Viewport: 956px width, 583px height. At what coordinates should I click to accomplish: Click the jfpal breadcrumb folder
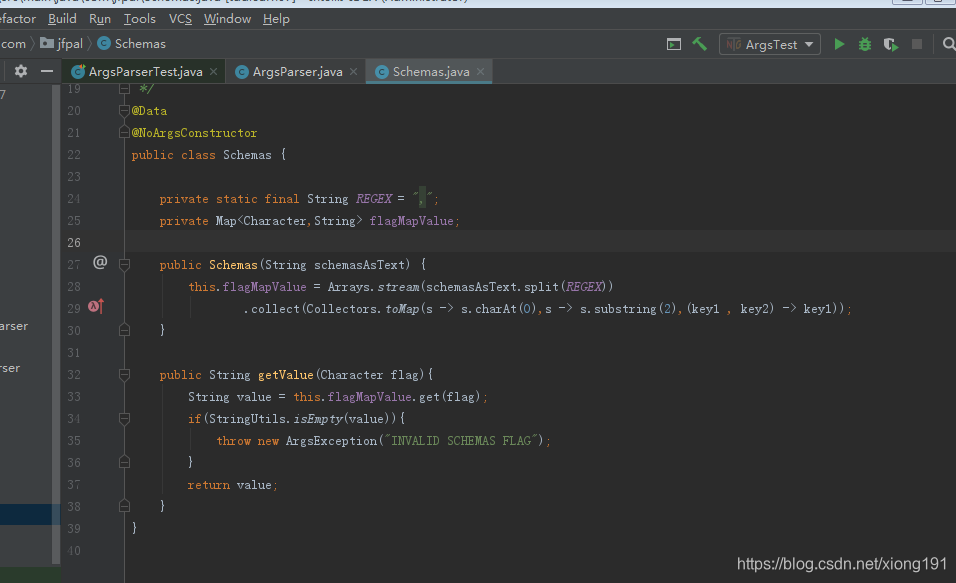click(62, 44)
